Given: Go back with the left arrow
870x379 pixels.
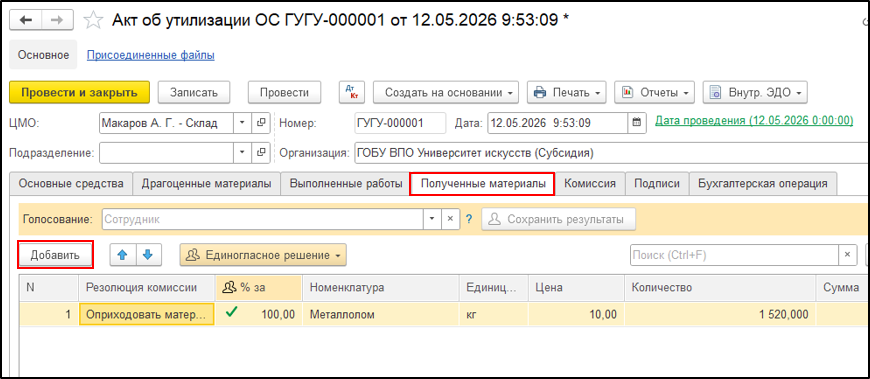Looking at the screenshot, I should (x=26, y=20).
